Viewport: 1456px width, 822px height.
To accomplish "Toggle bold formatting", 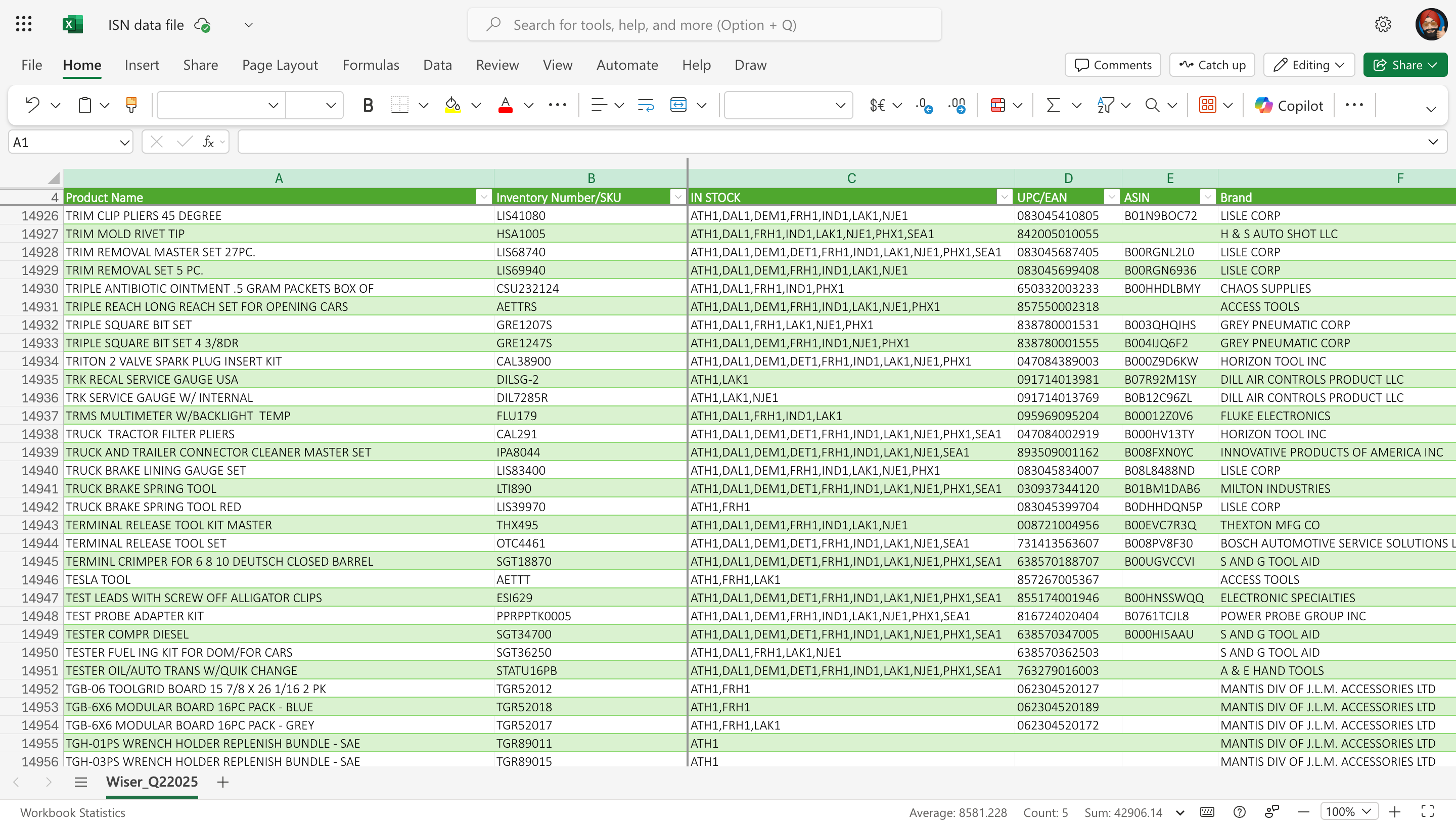I will (x=368, y=105).
